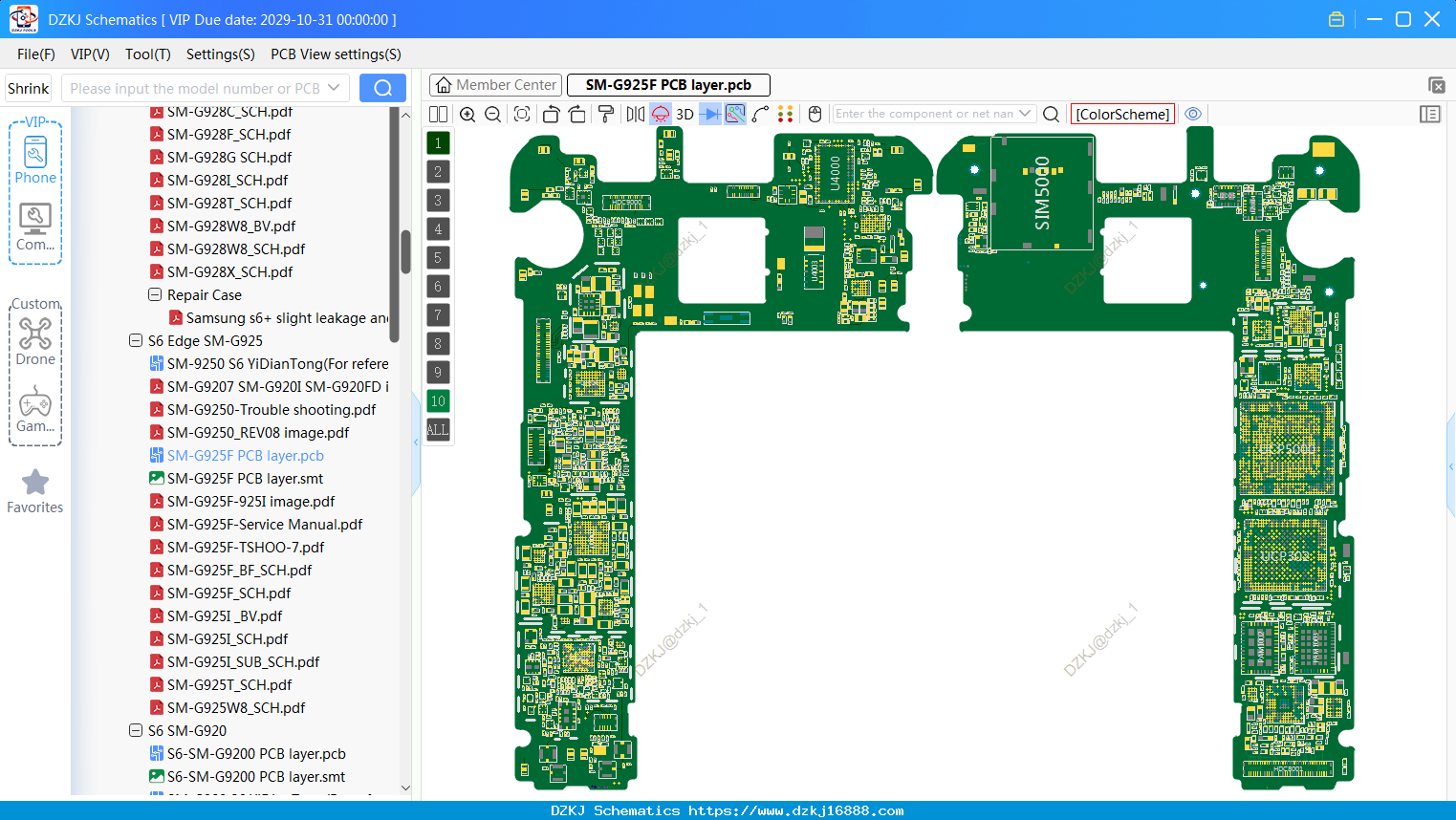Zoom out of the PCB view
Viewport: 1456px width, 820px height.
click(493, 114)
